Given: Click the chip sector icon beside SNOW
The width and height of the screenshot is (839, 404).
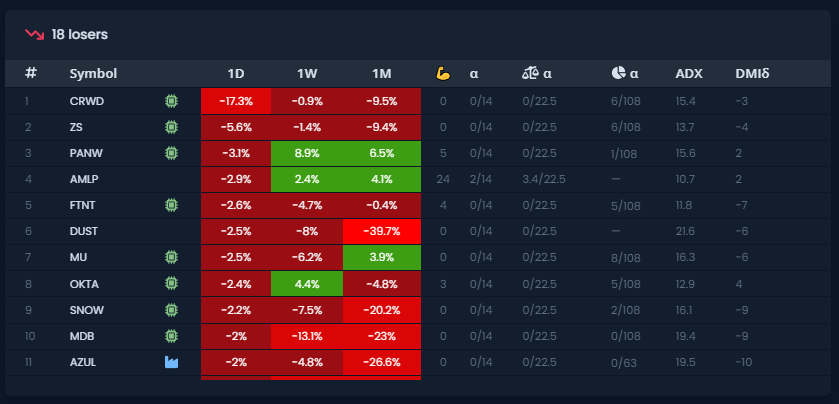Looking at the screenshot, I should click(171, 310).
